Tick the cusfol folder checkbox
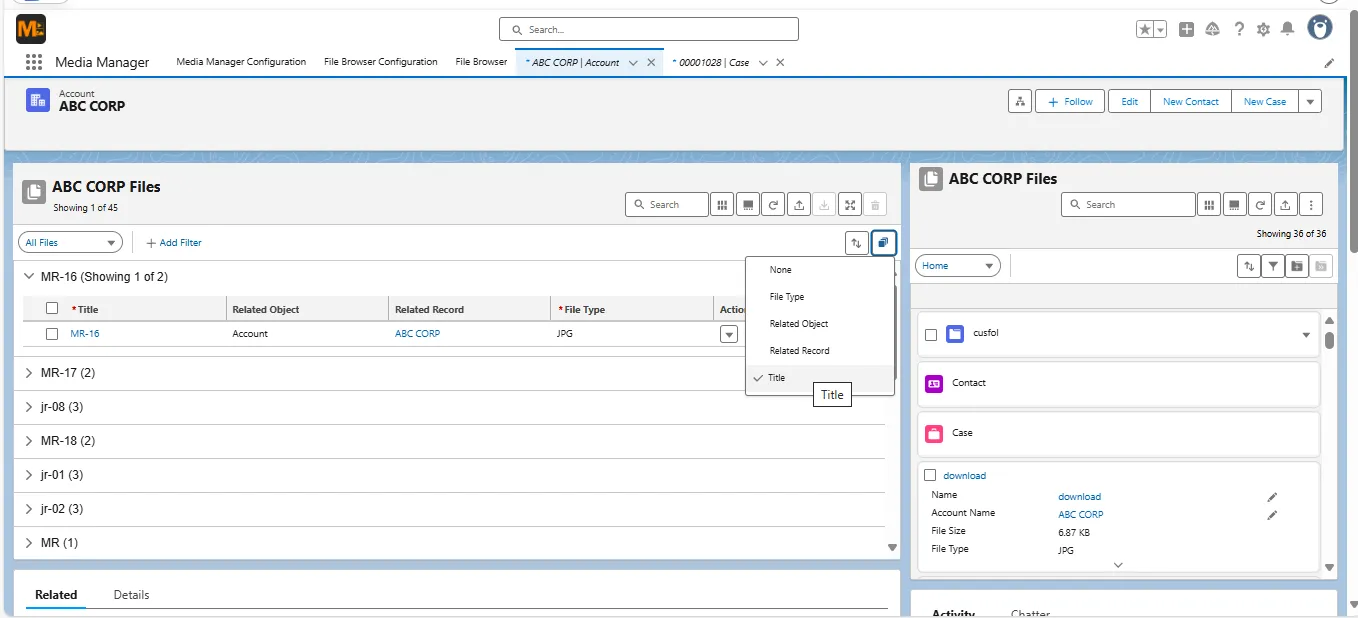 point(931,335)
